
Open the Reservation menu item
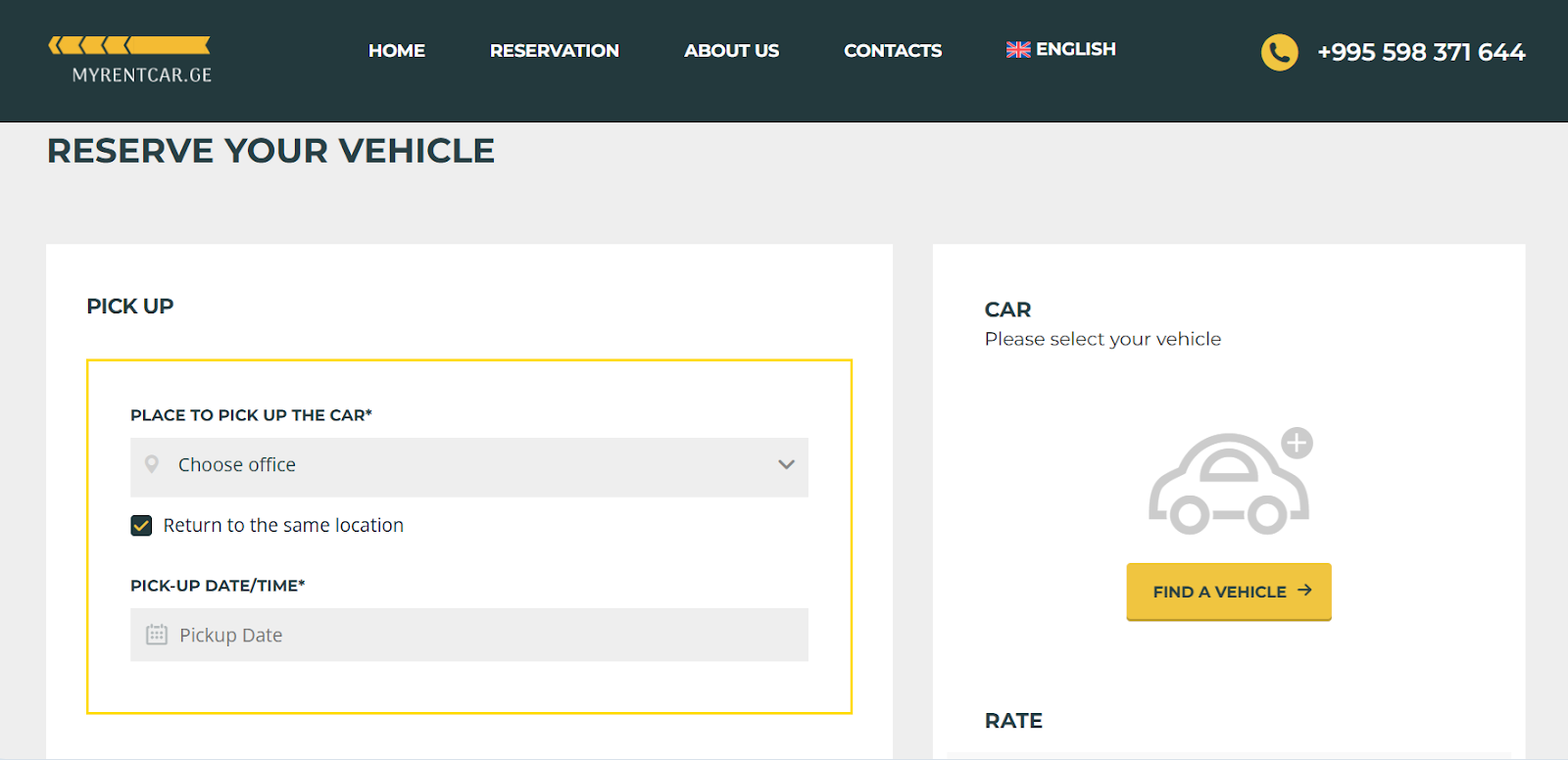point(554,51)
